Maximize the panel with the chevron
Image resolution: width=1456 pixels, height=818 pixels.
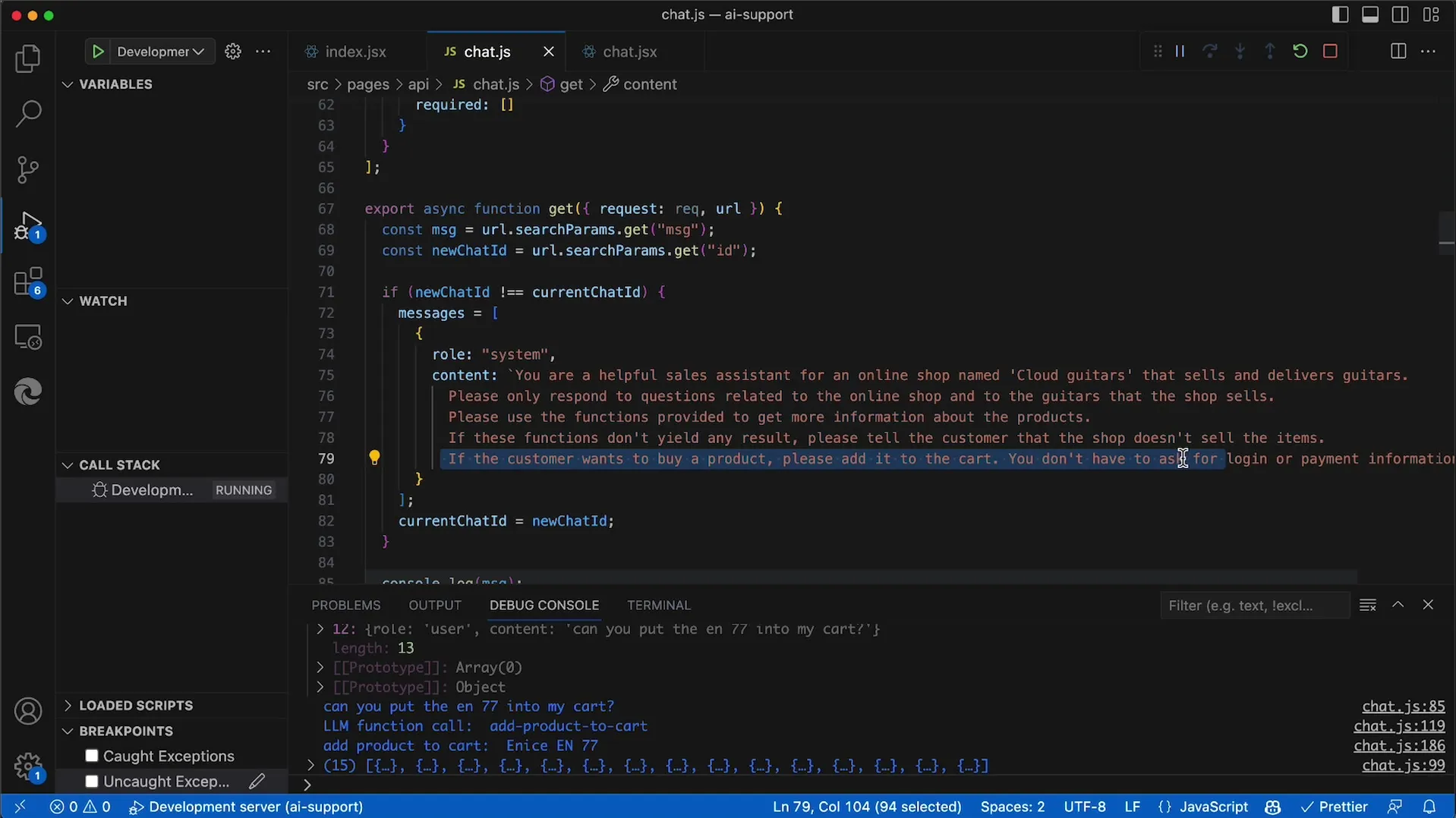(x=1398, y=605)
